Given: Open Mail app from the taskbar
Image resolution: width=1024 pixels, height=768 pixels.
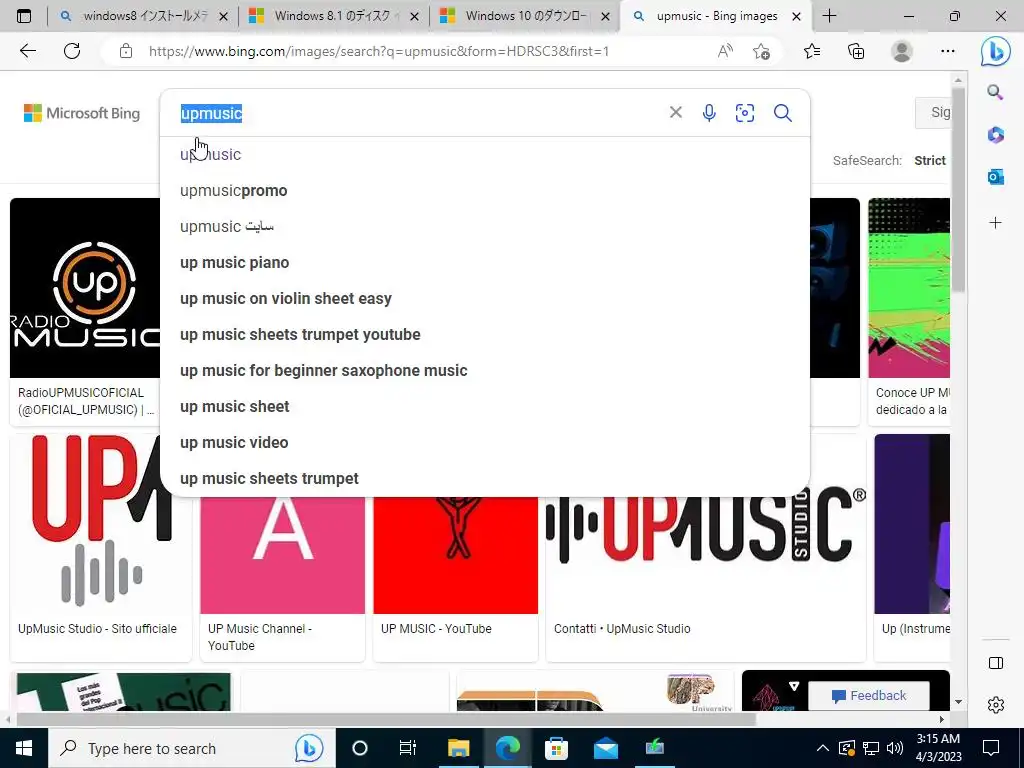Looking at the screenshot, I should click(x=605, y=748).
